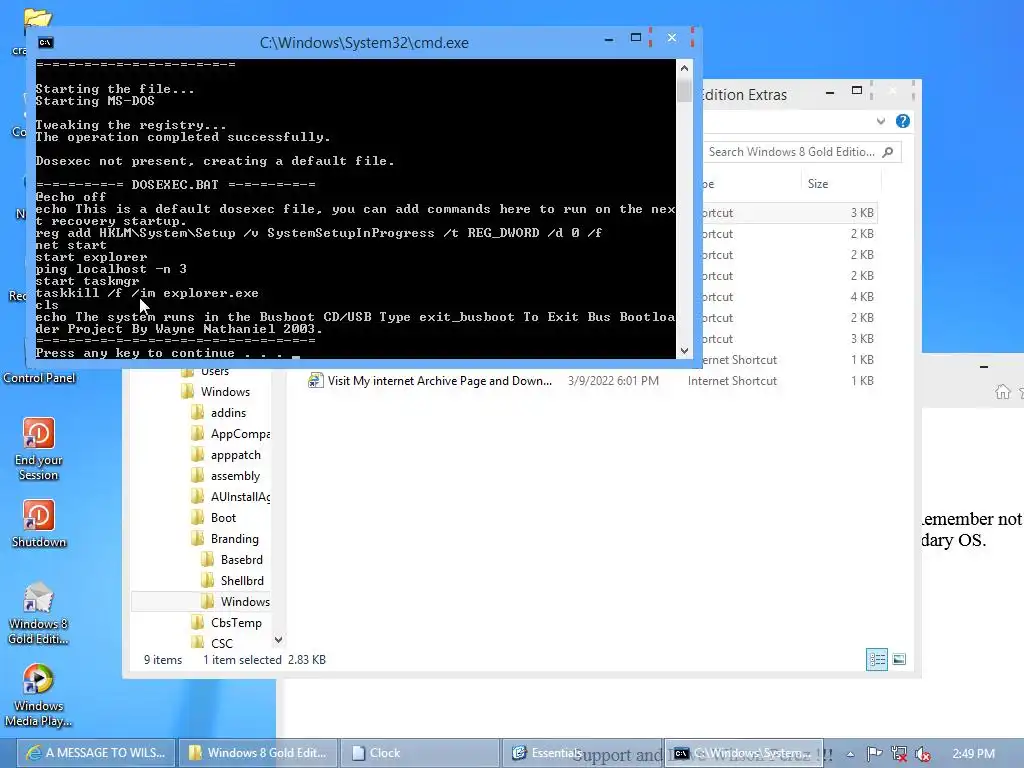The image size is (1024, 768).
Task: Click the 4 KB size cell
Action: (x=862, y=296)
